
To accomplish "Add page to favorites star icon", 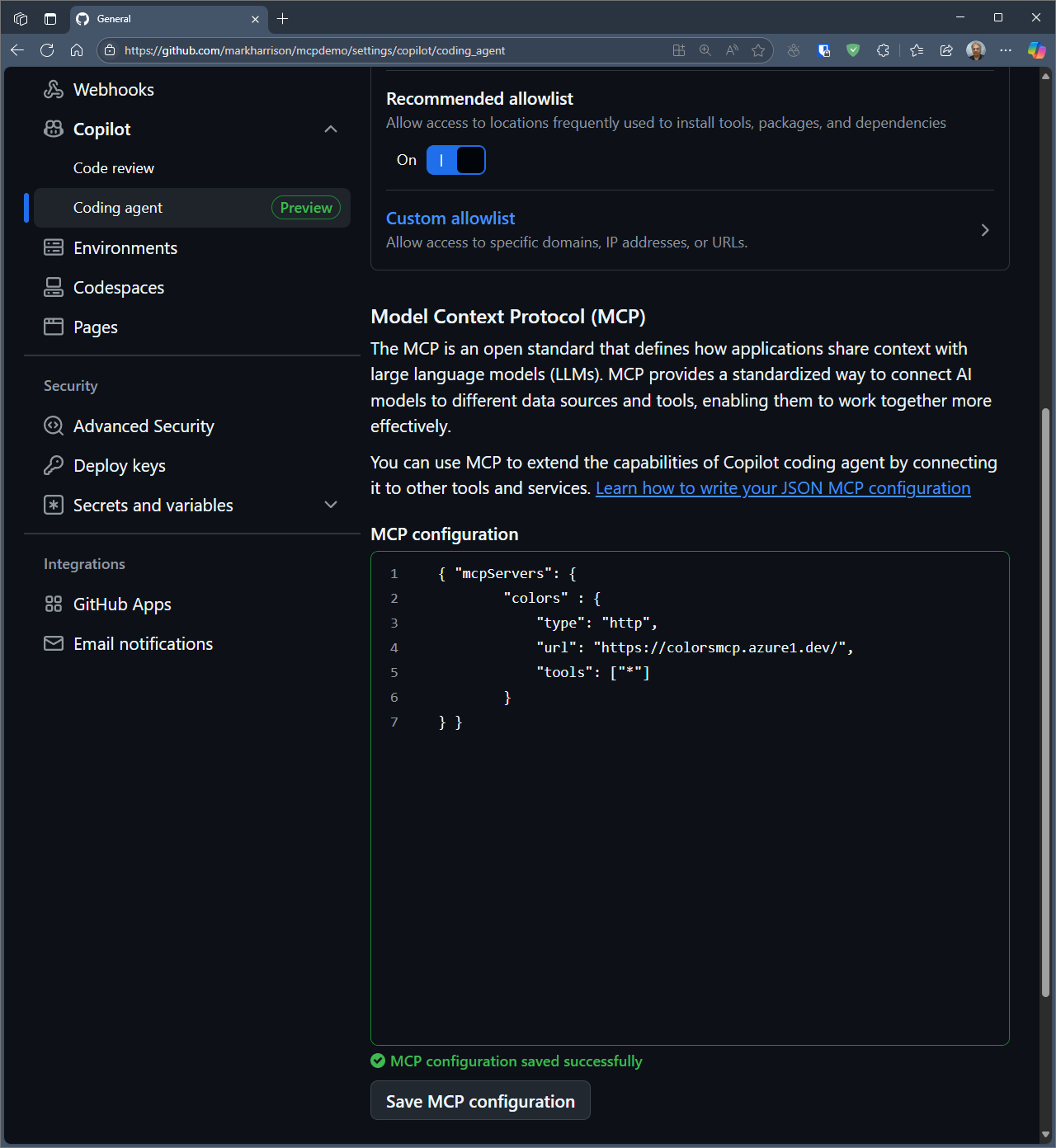I will click(758, 50).
